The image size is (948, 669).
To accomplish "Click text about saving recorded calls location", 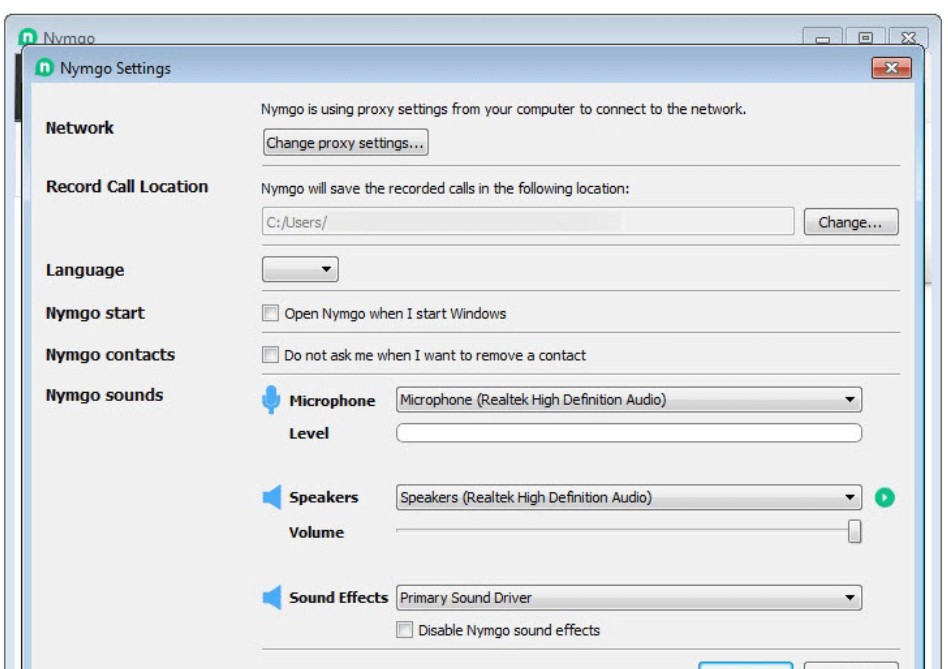I will [445, 188].
